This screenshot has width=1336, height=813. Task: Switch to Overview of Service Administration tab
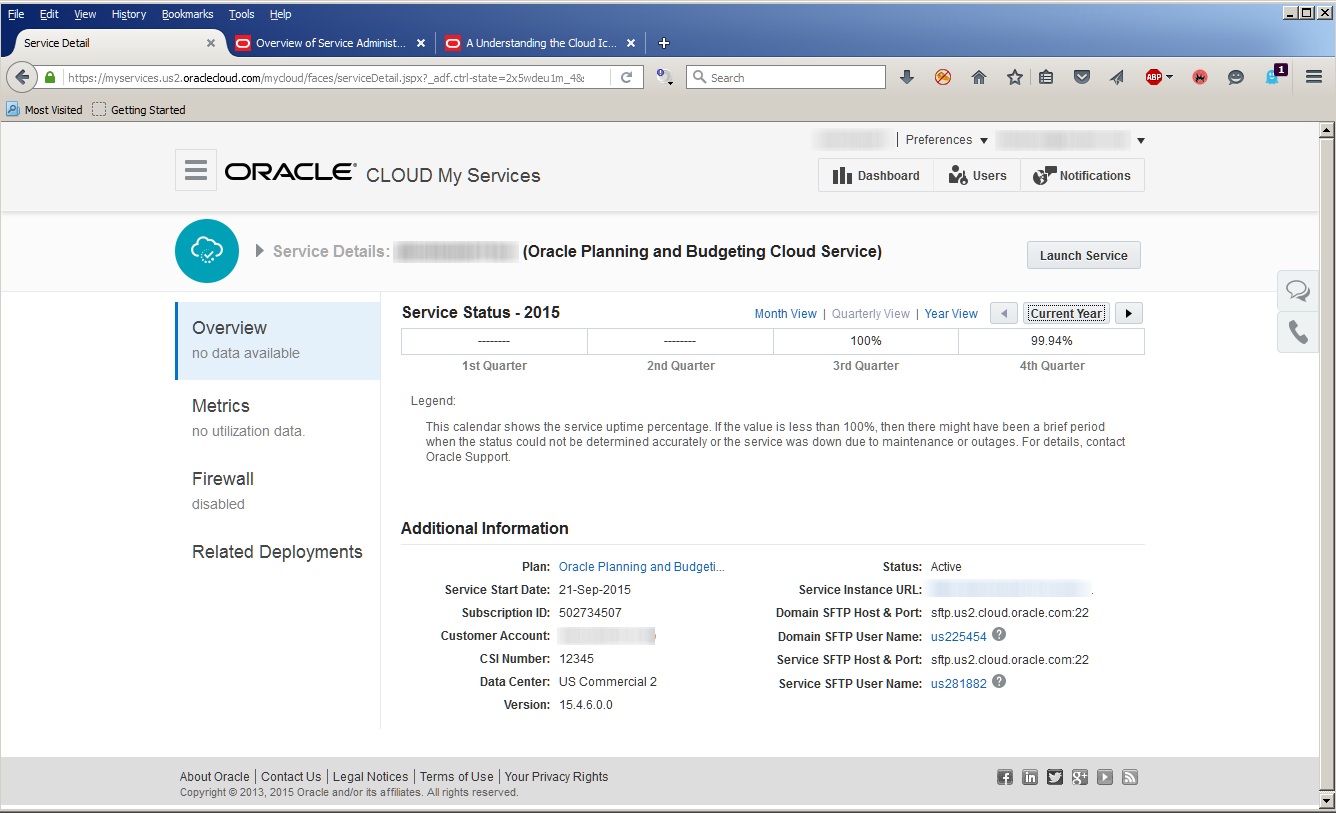tap(330, 43)
